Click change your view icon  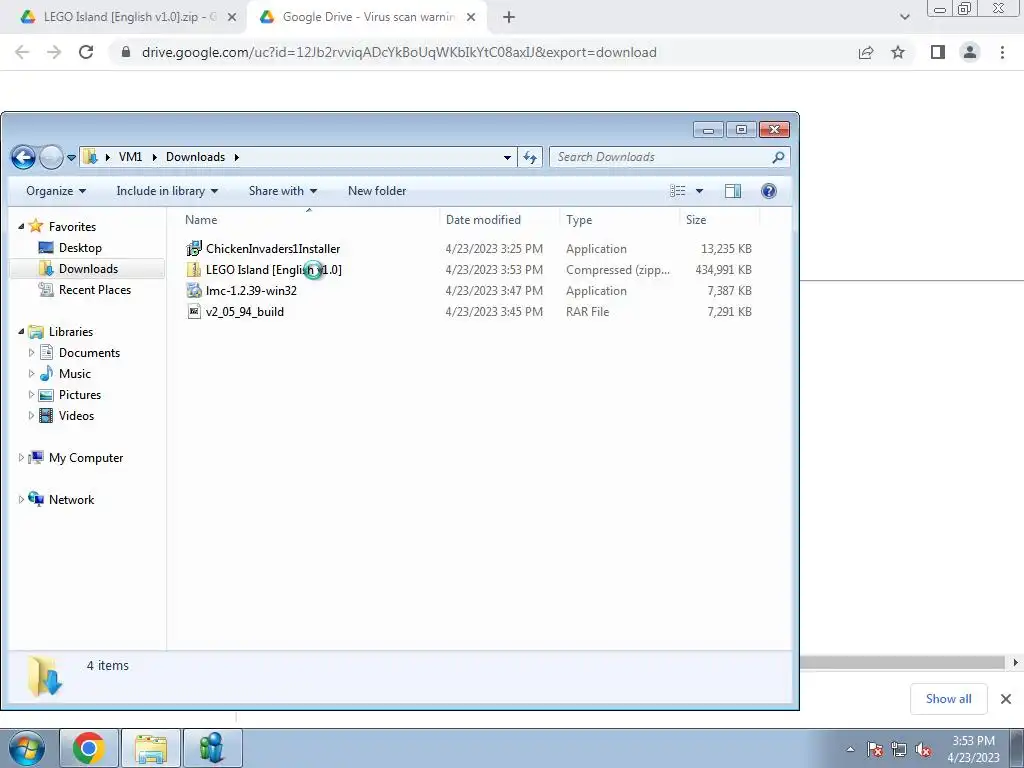click(678, 191)
